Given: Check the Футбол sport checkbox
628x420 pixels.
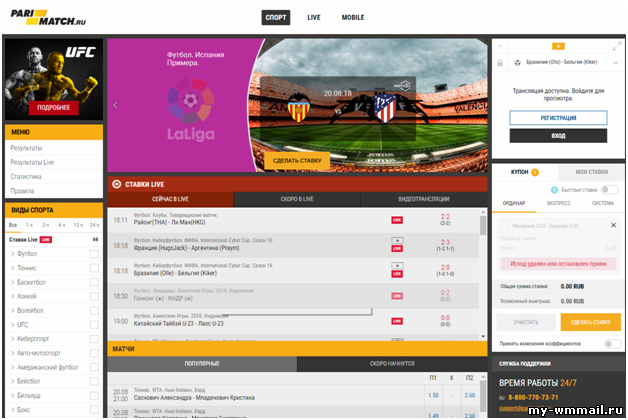Looking at the screenshot, I should [x=94, y=254].
